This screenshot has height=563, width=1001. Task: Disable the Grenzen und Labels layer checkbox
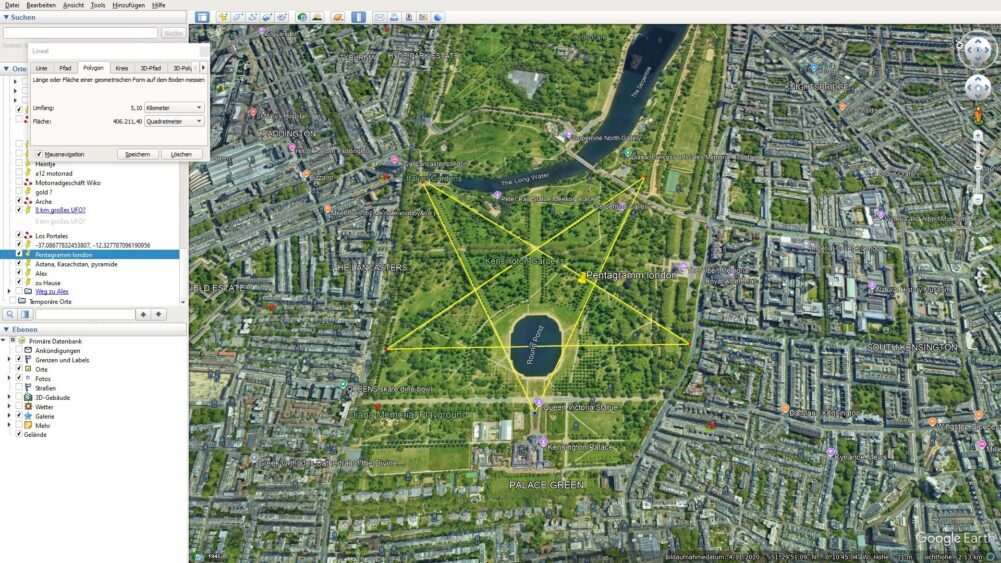pos(19,360)
